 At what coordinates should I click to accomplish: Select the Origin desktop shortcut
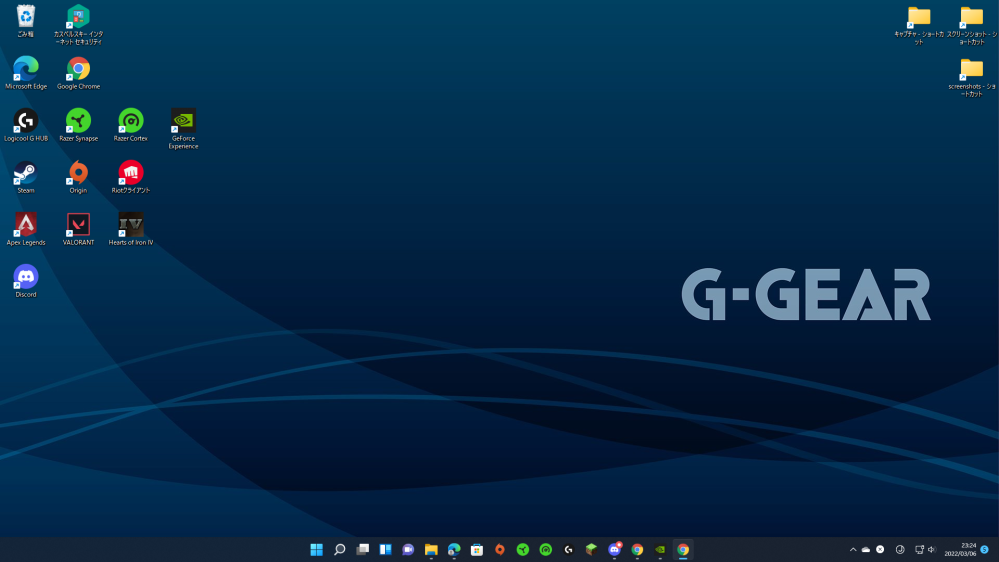(78, 178)
